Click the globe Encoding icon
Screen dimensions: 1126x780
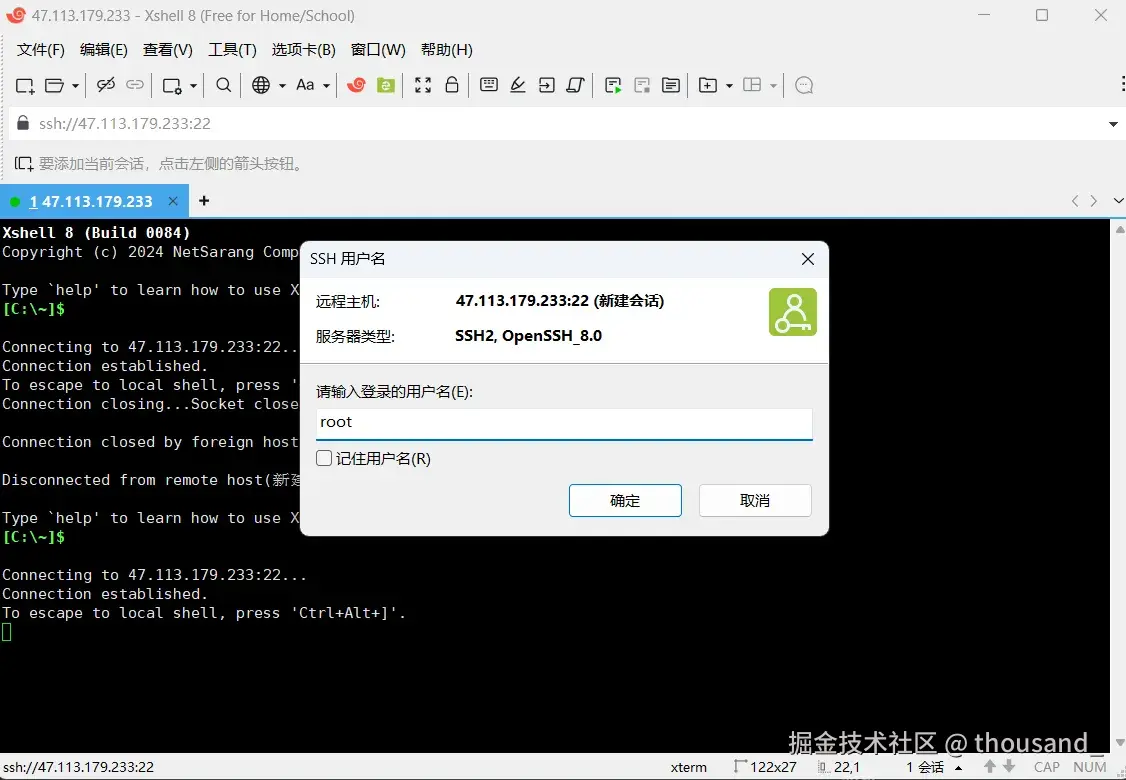point(261,85)
